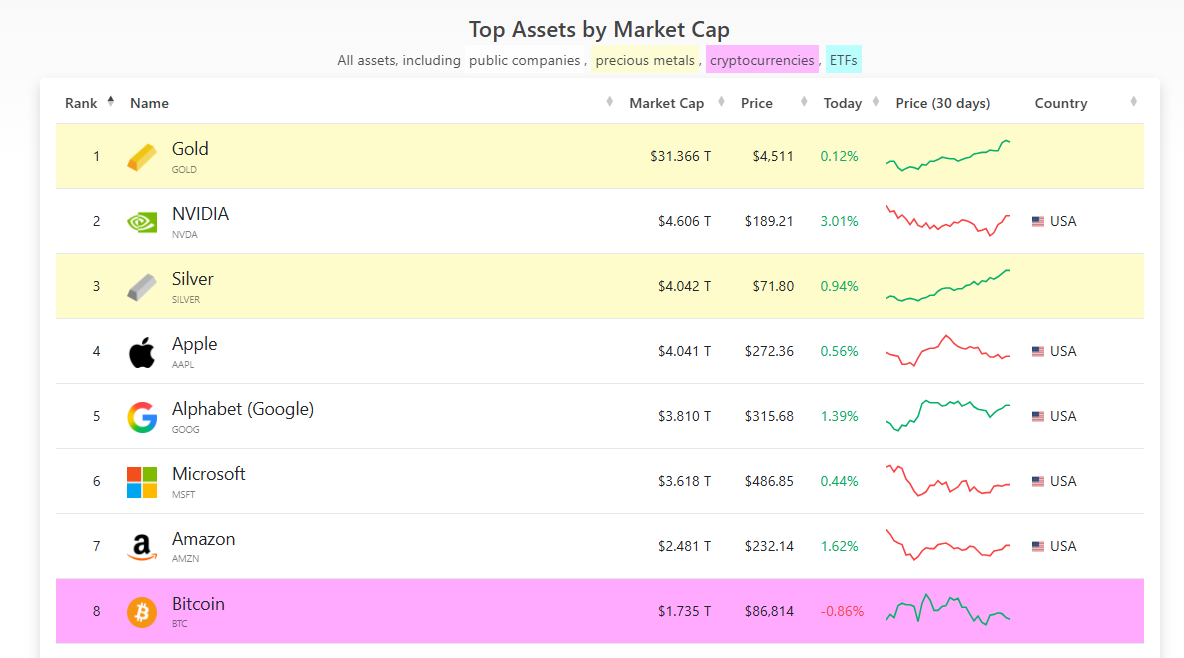The height and width of the screenshot is (658, 1184).
Task: Click the Apple logo icon
Action: coord(142,352)
